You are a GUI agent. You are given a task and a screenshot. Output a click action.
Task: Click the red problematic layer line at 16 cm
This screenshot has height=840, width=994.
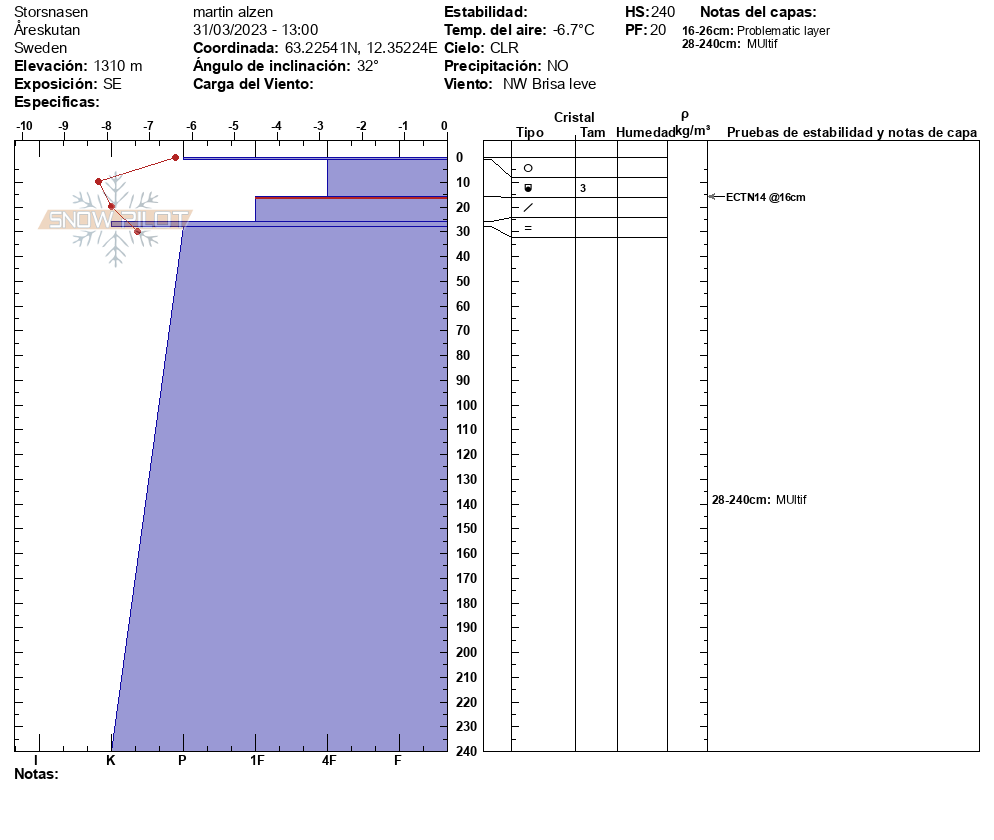(x=351, y=198)
